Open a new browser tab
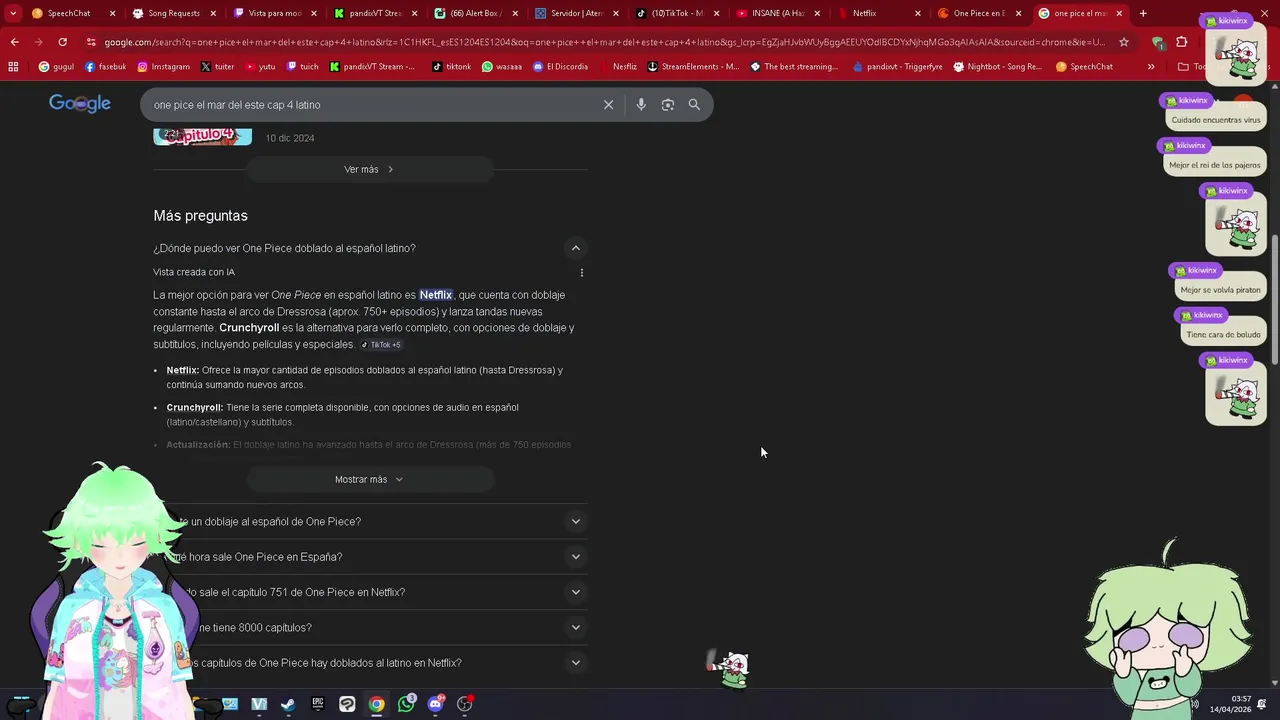Image resolution: width=1280 pixels, height=720 pixels. pyautogui.click(x=1143, y=13)
